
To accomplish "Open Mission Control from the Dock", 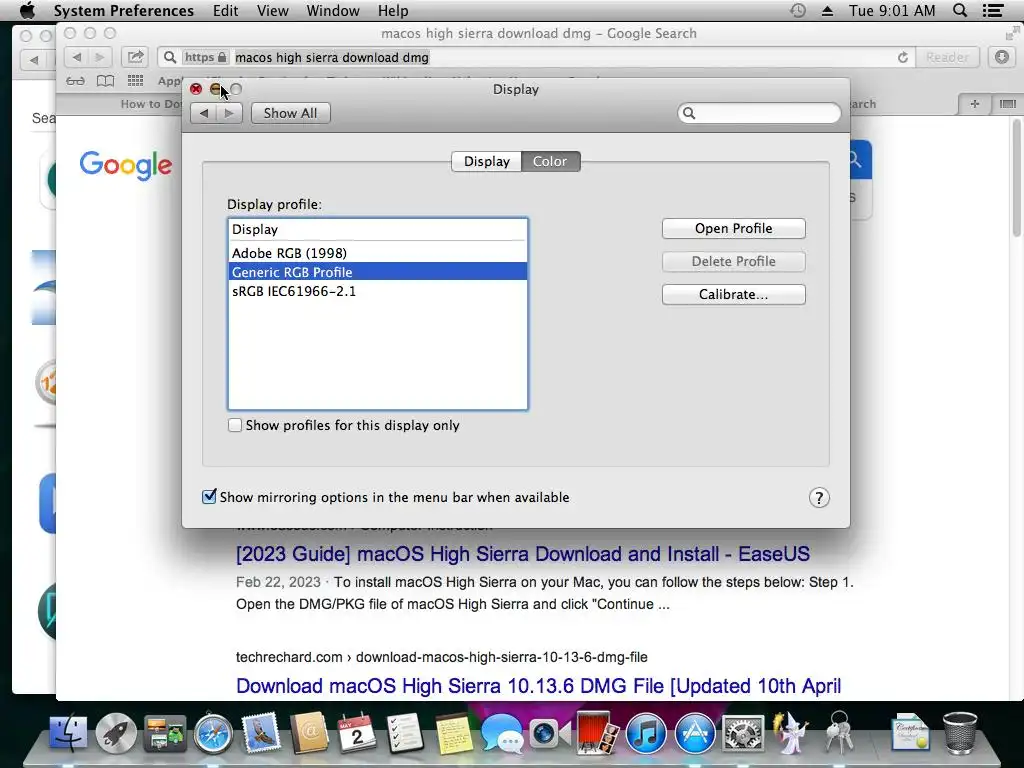I will (x=165, y=733).
